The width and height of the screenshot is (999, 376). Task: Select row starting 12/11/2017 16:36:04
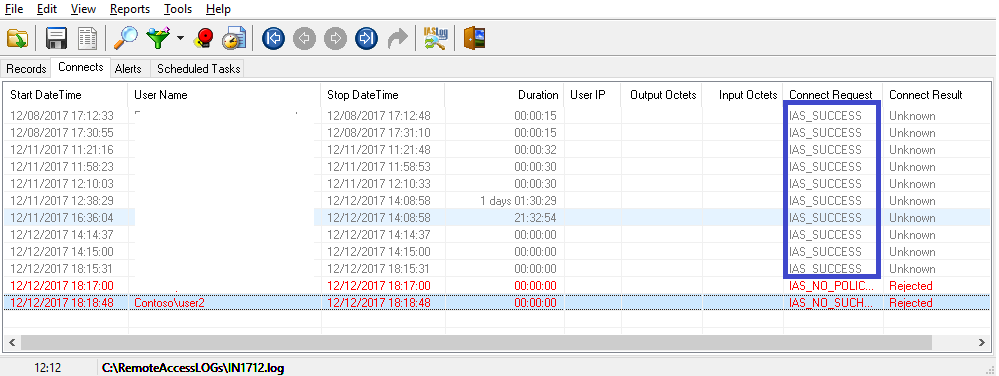[498, 218]
